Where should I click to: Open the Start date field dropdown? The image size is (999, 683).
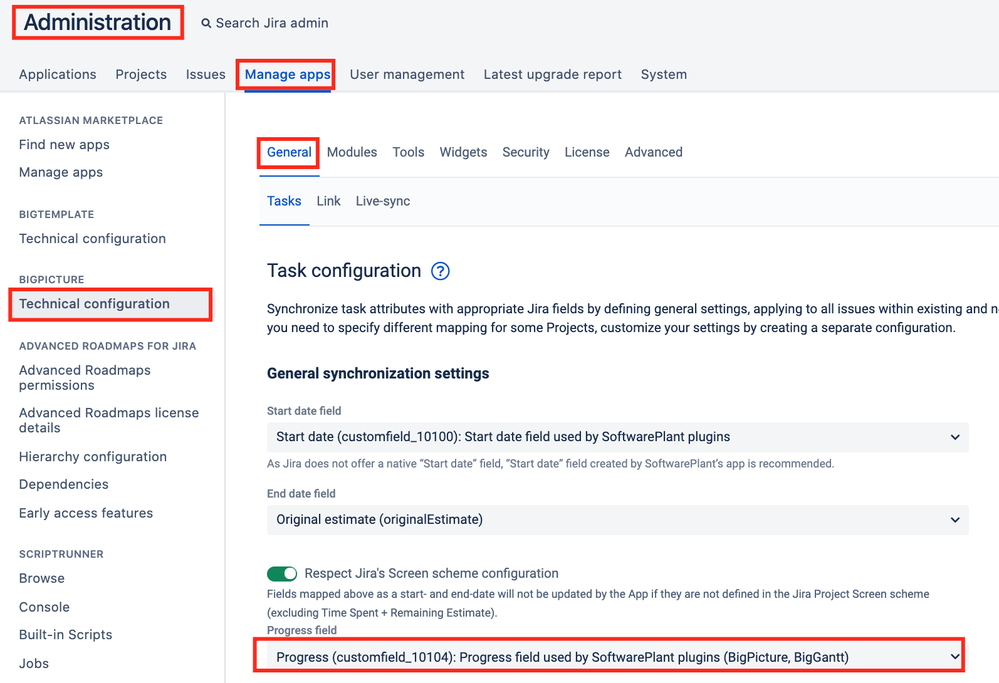(x=617, y=437)
